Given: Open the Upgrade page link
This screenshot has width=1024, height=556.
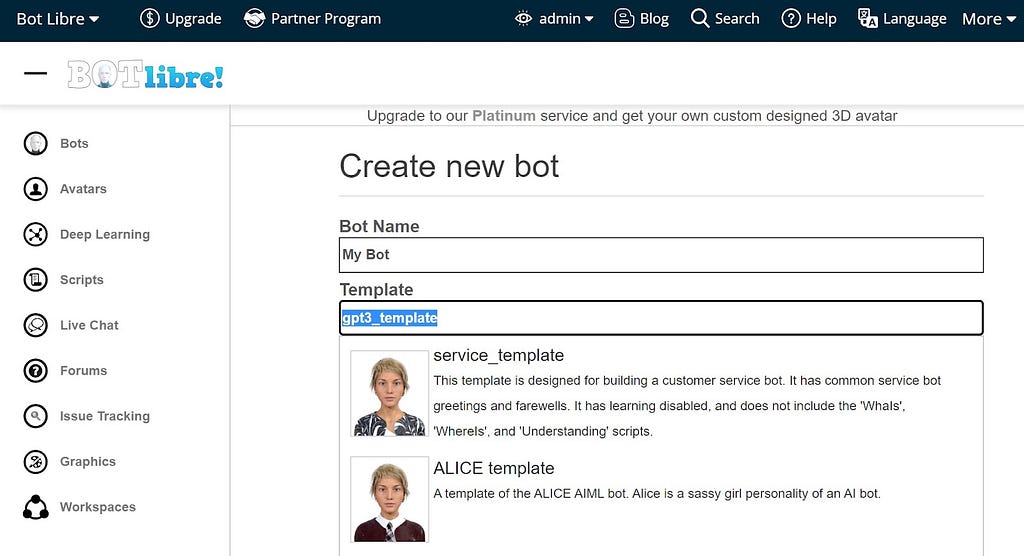Looking at the screenshot, I should (193, 19).
